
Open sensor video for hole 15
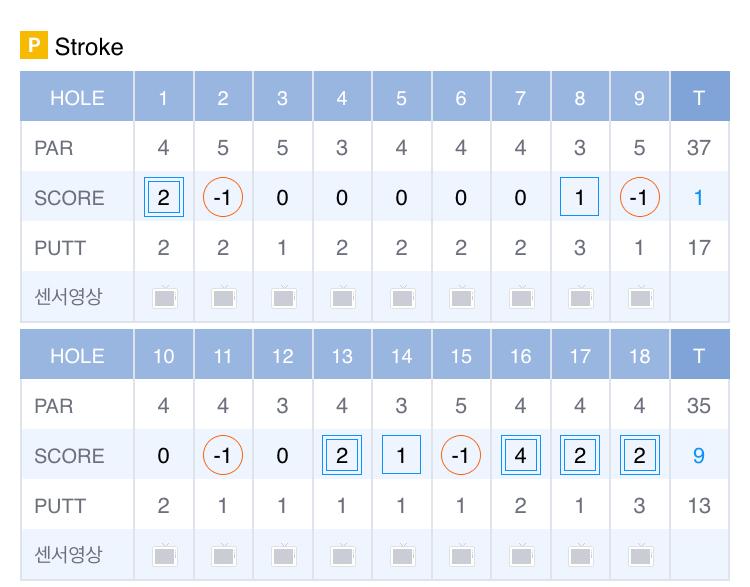coord(461,555)
